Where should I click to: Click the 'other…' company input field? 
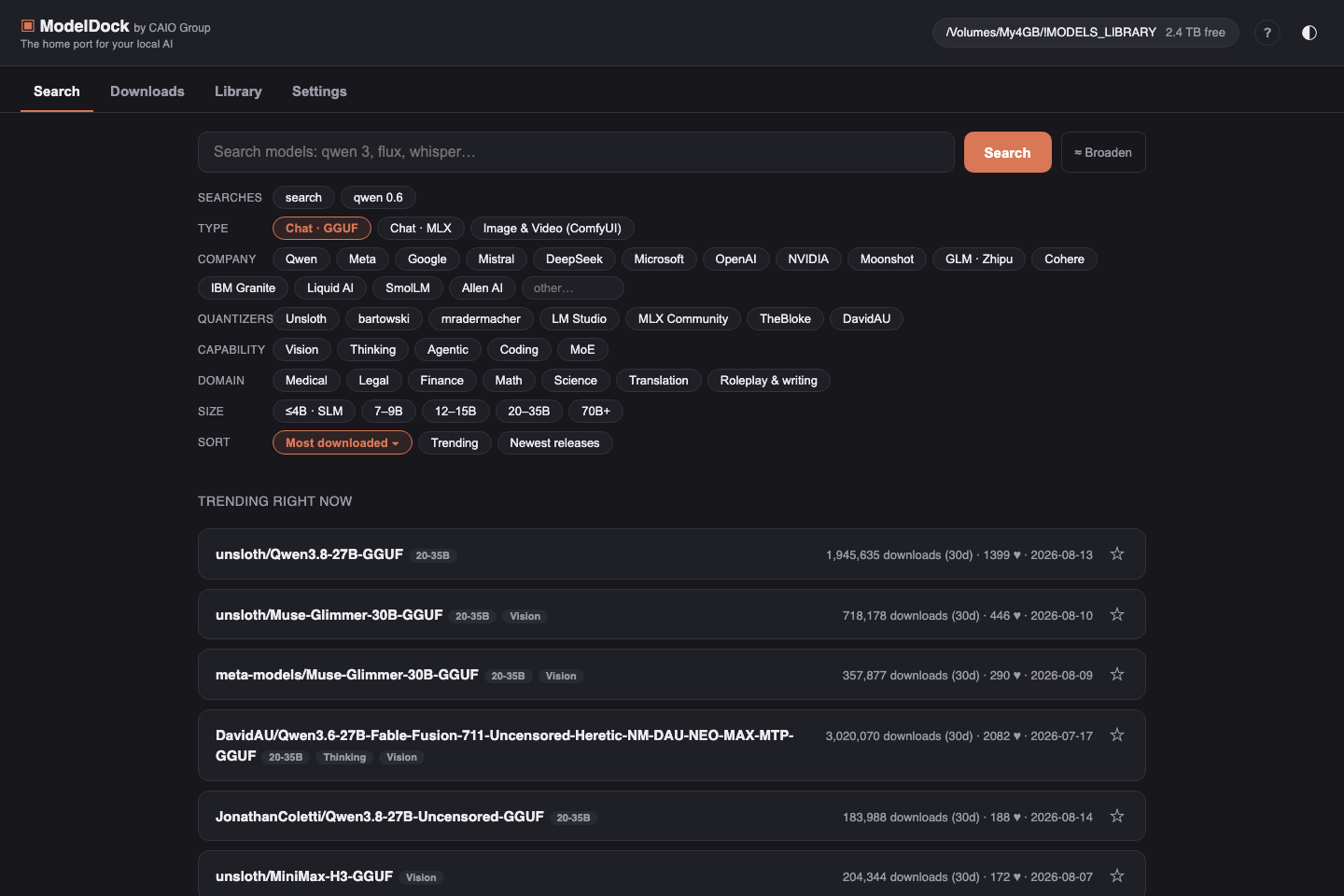tap(573, 288)
